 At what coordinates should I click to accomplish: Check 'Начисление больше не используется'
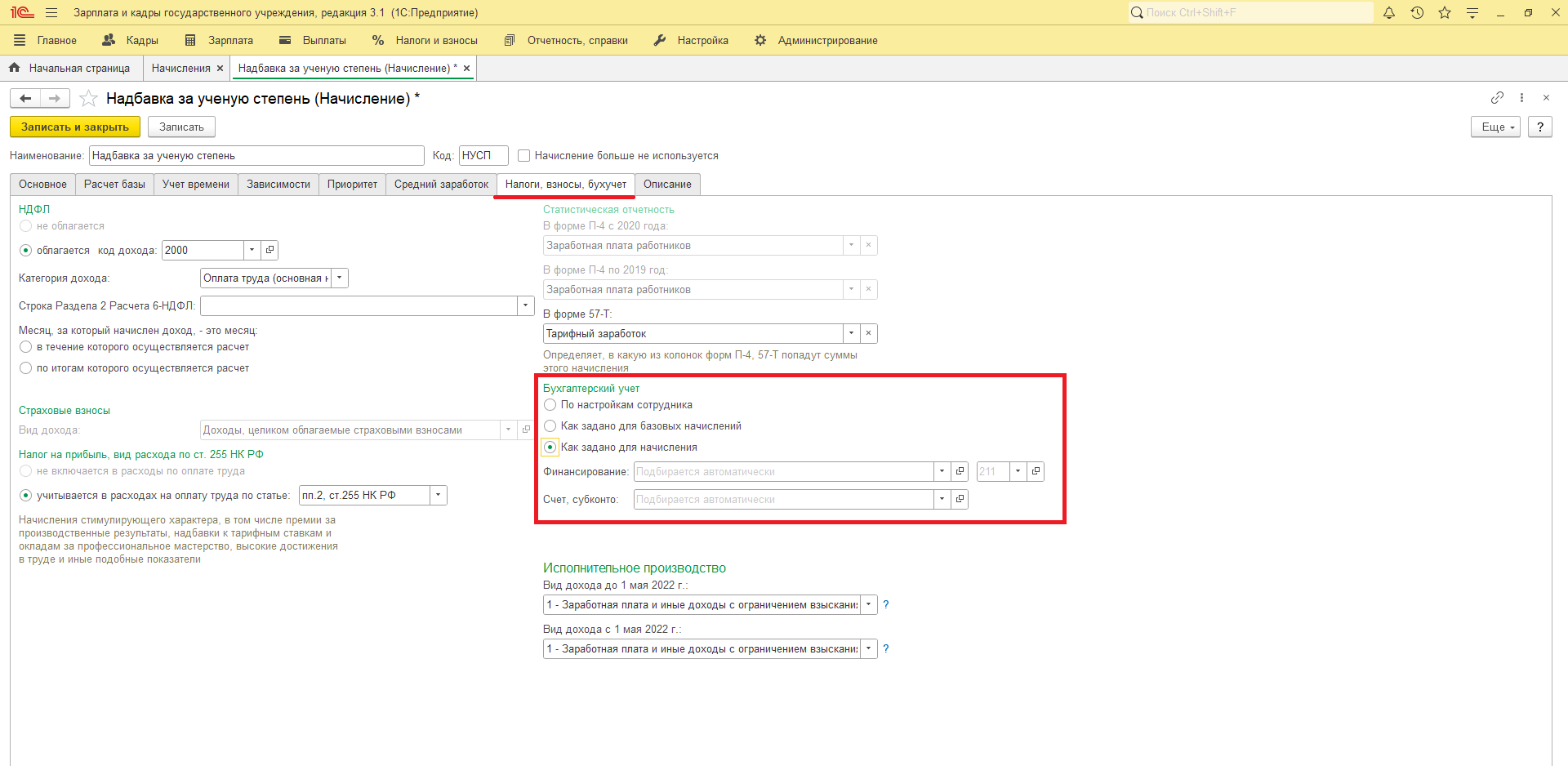pyautogui.click(x=524, y=155)
